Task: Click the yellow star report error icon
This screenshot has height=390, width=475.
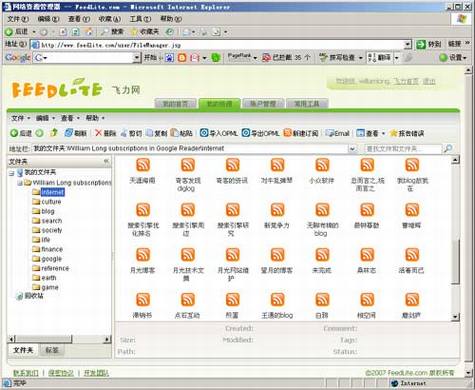Action: (x=393, y=133)
